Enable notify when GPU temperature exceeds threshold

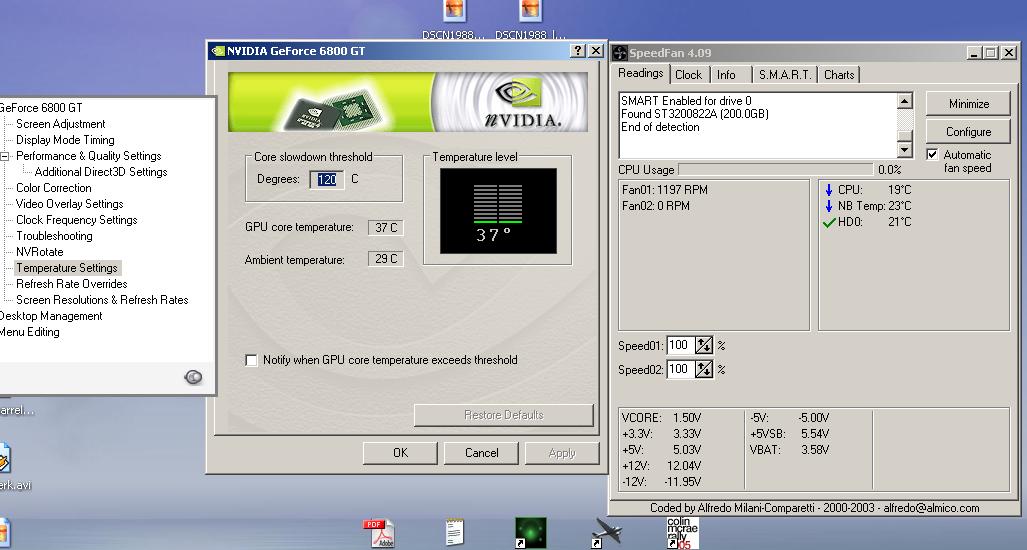pyautogui.click(x=251, y=360)
